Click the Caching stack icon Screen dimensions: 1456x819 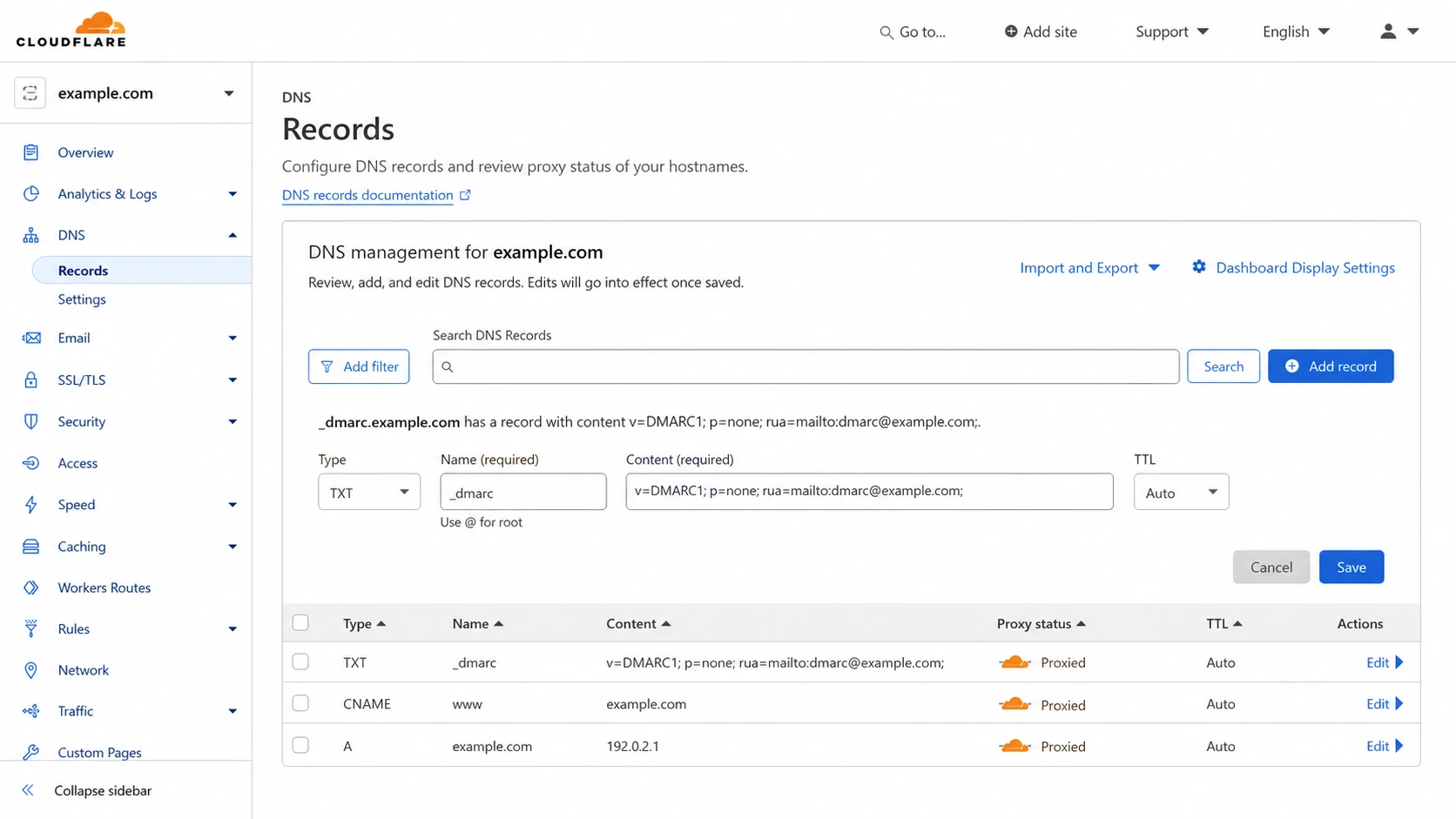[30, 547]
